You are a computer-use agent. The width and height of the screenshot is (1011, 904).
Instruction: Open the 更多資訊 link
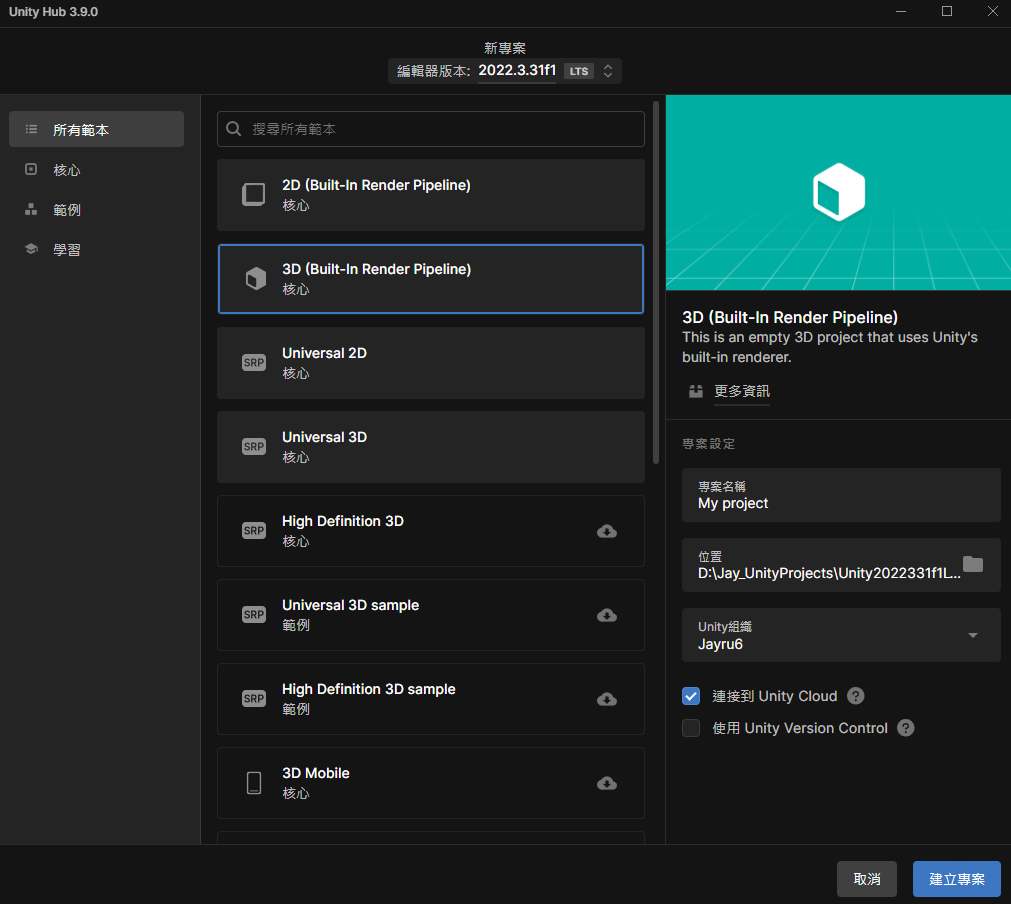point(741,391)
